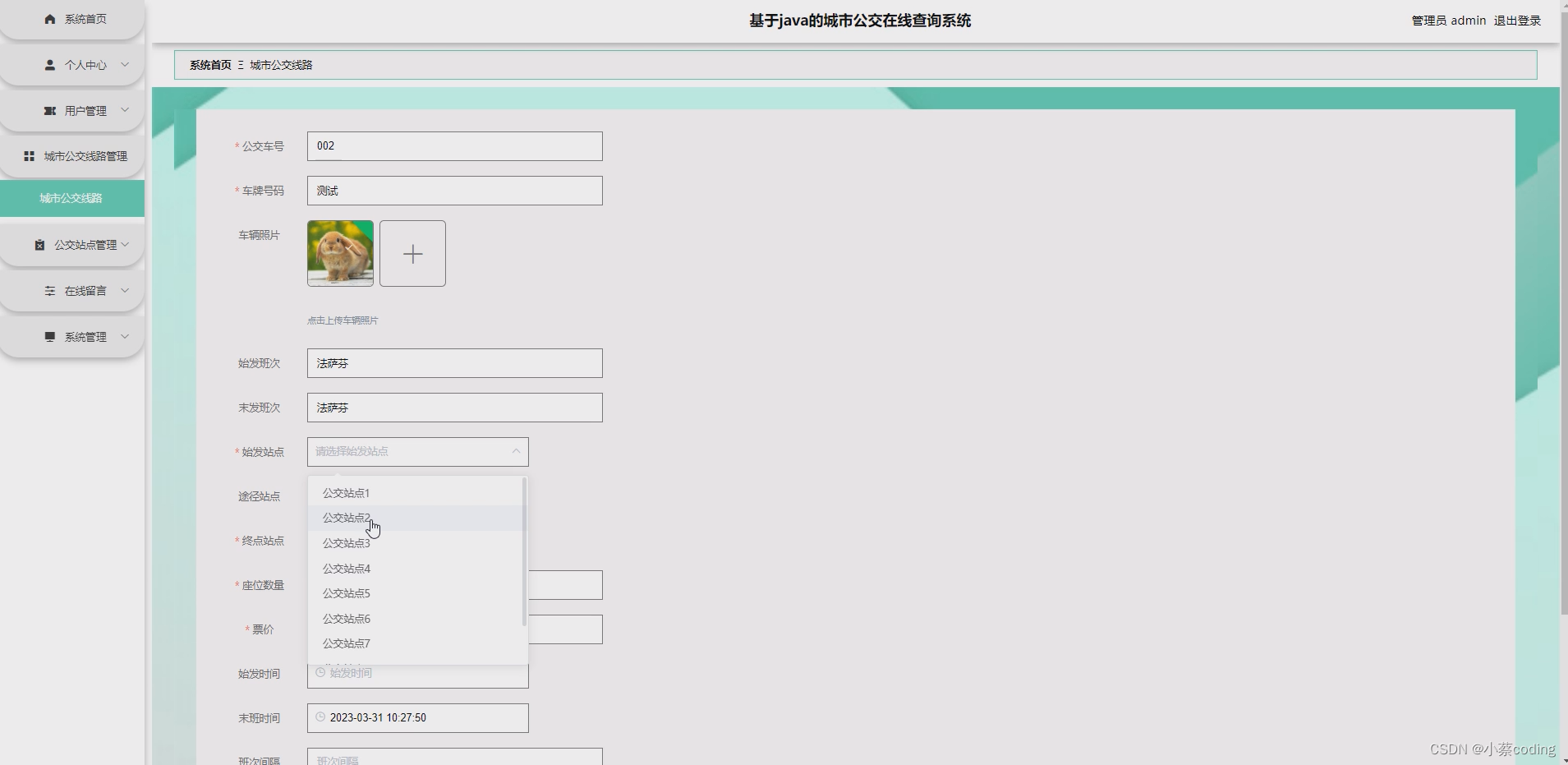This screenshot has height=765, width=1568.
Task: Click the uploaded rabbit photo thumbnail
Action: tap(340, 253)
